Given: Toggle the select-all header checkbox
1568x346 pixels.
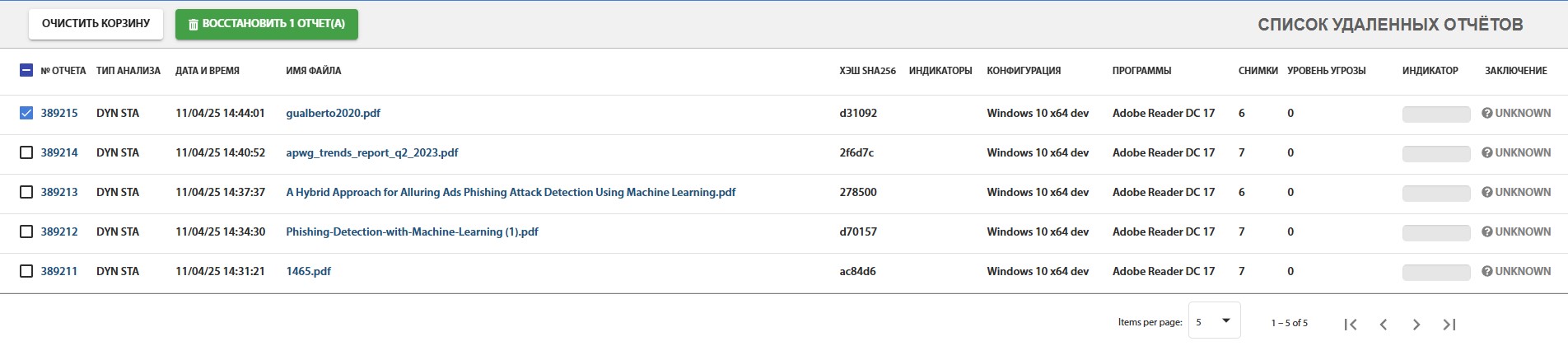Looking at the screenshot, I should pos(26,71).
